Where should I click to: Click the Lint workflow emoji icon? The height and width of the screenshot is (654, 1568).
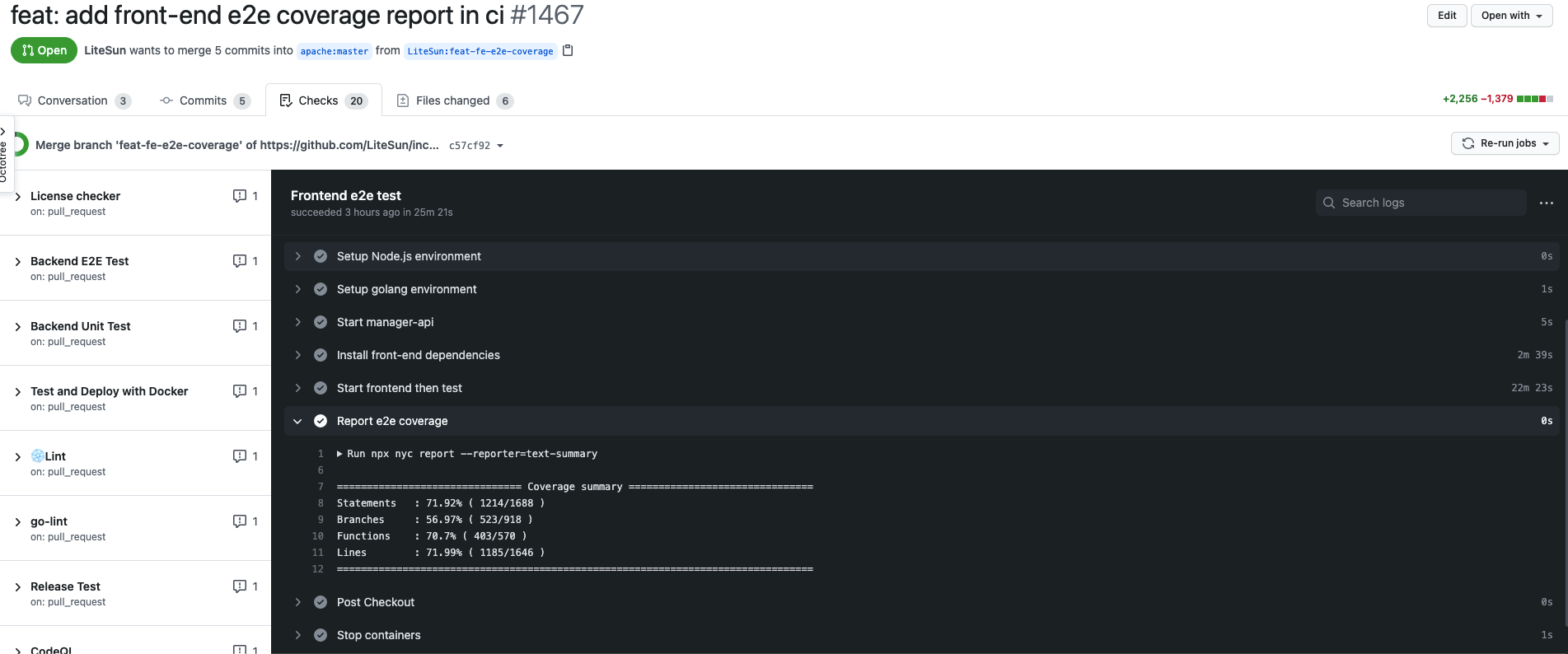pos(37,455)
